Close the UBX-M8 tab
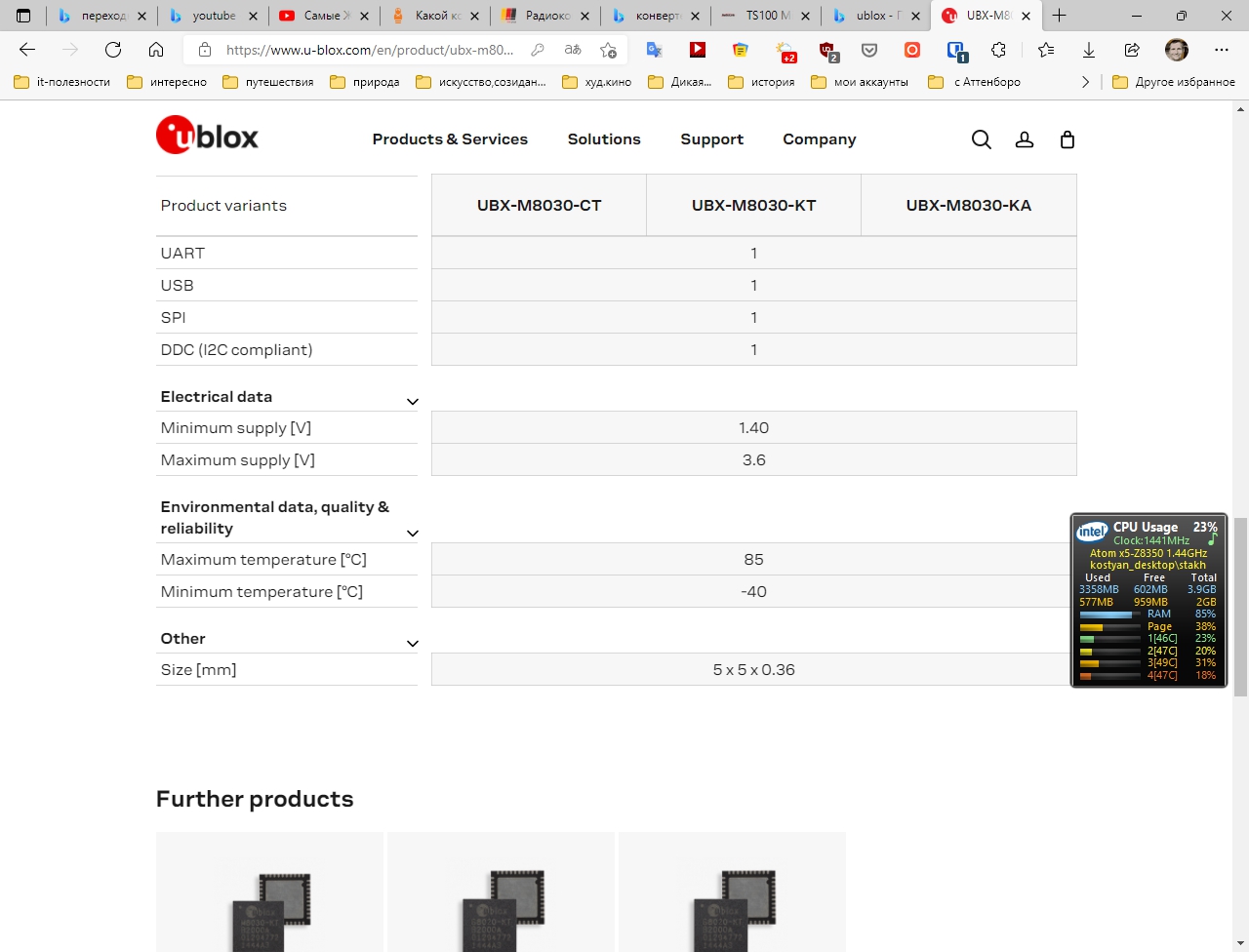The height and width of the screenshot is (952, 1249). [1026, 16]
